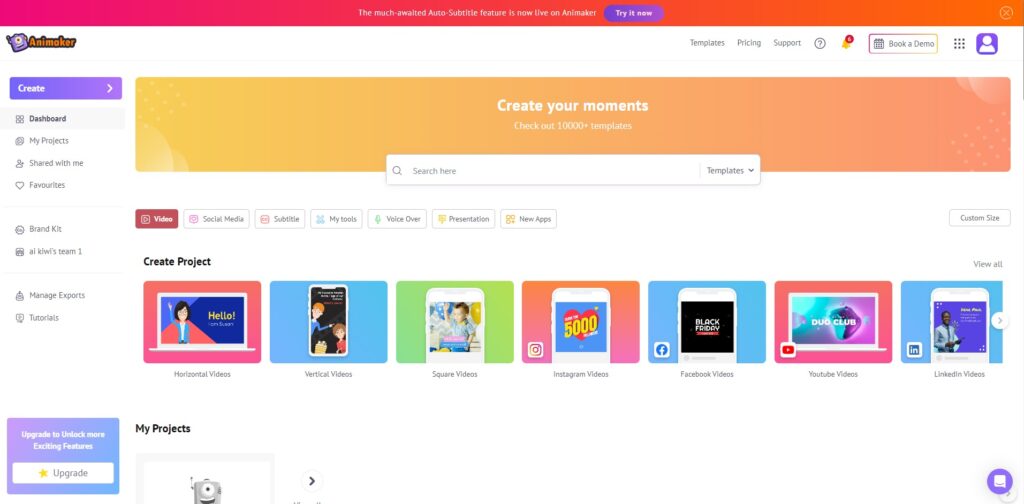Click the Favourites heart icon
This screenshot has height=504, width=1024.
coord(20,185)
